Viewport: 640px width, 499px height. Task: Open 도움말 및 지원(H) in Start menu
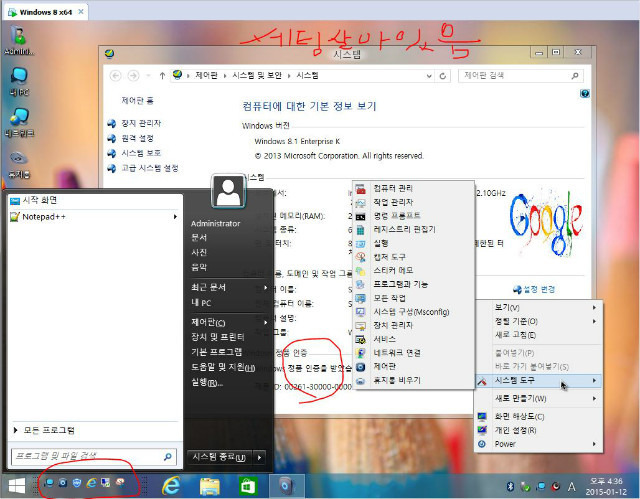coord(223,367)
